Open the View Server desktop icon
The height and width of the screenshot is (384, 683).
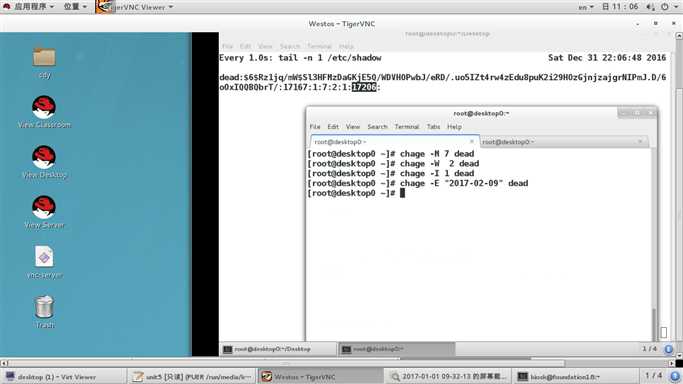click(x=44, y=212)
